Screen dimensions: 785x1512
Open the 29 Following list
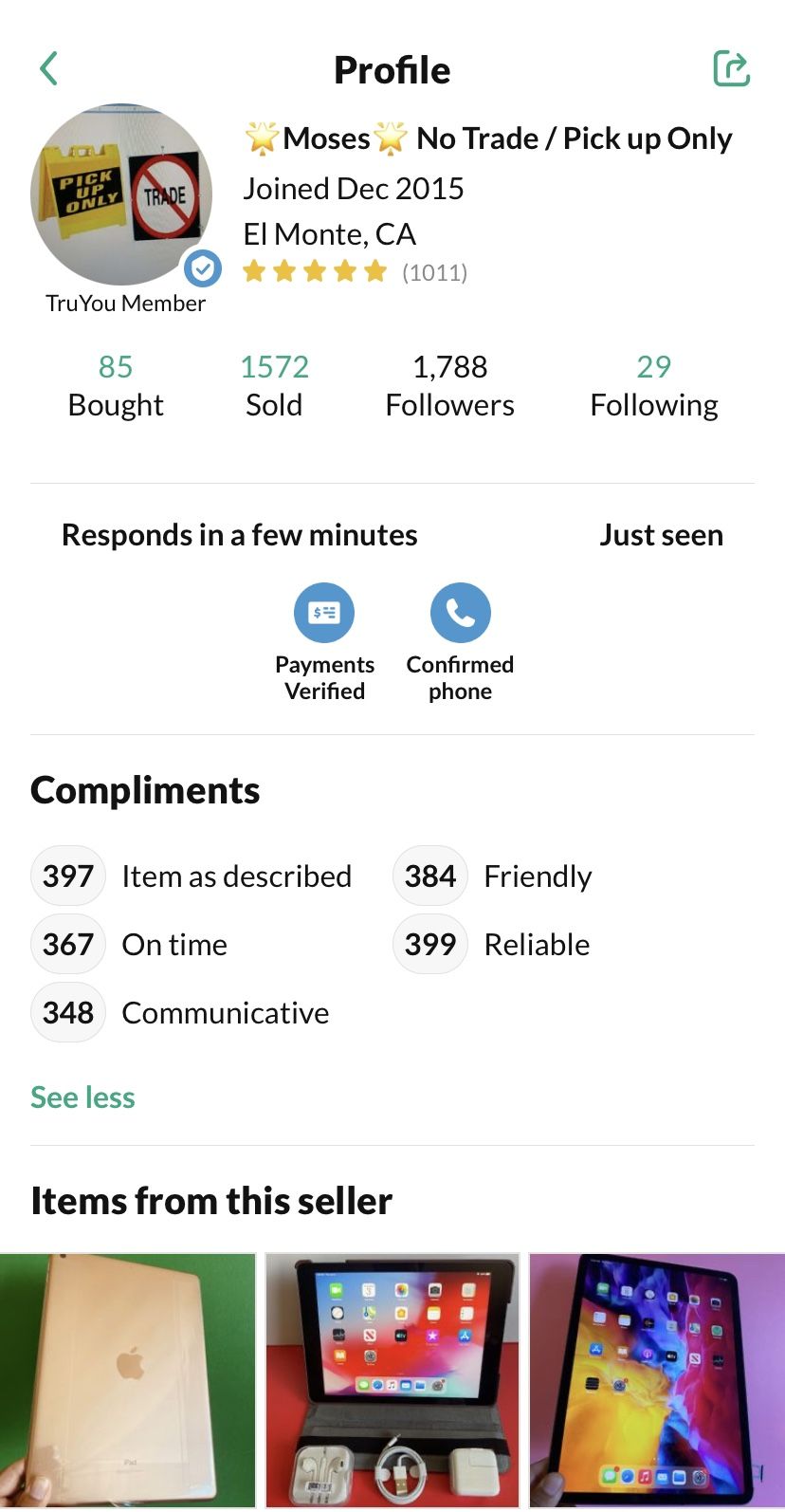(654, 386)
